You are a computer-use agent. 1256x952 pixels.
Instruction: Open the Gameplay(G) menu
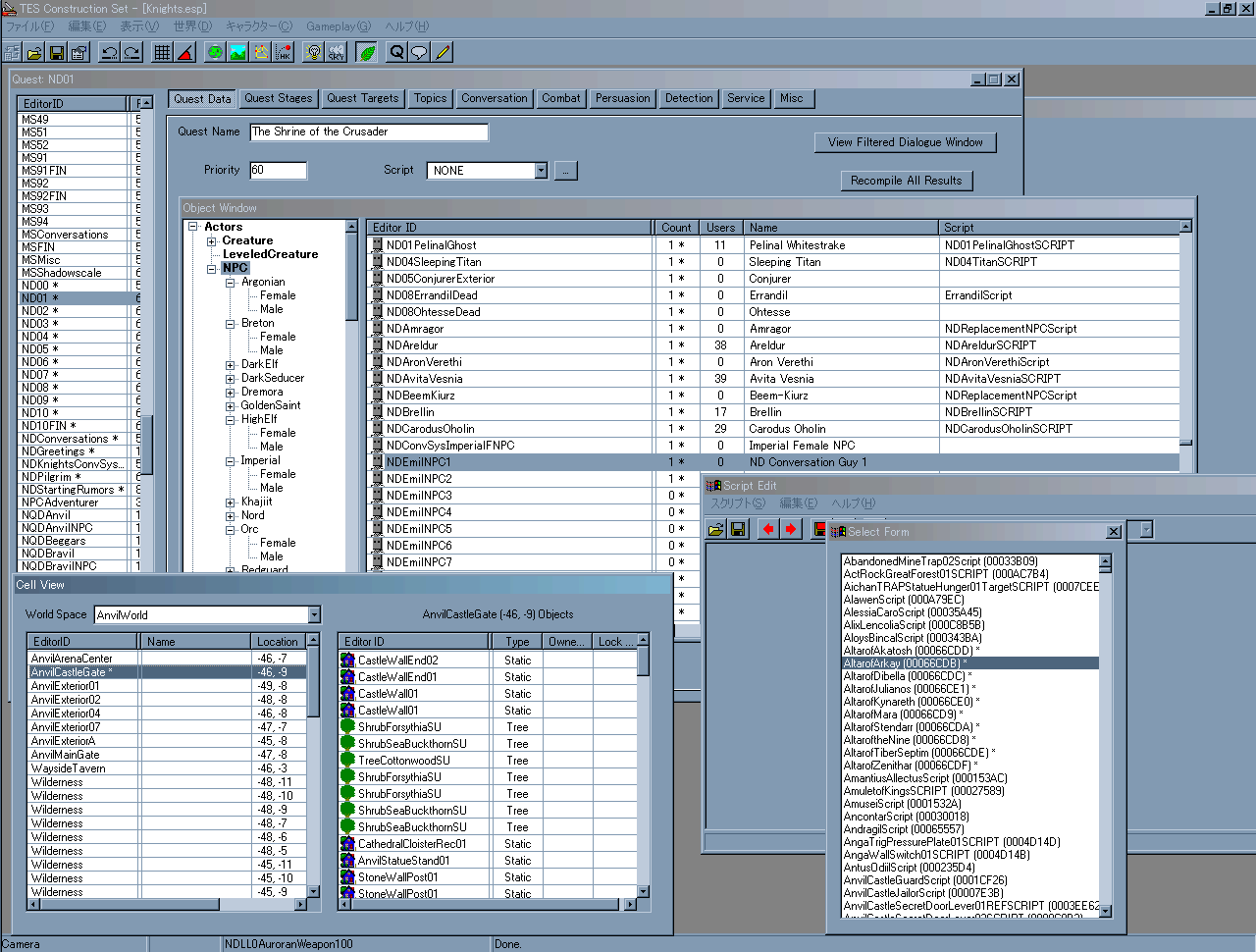tap(339, 26)
